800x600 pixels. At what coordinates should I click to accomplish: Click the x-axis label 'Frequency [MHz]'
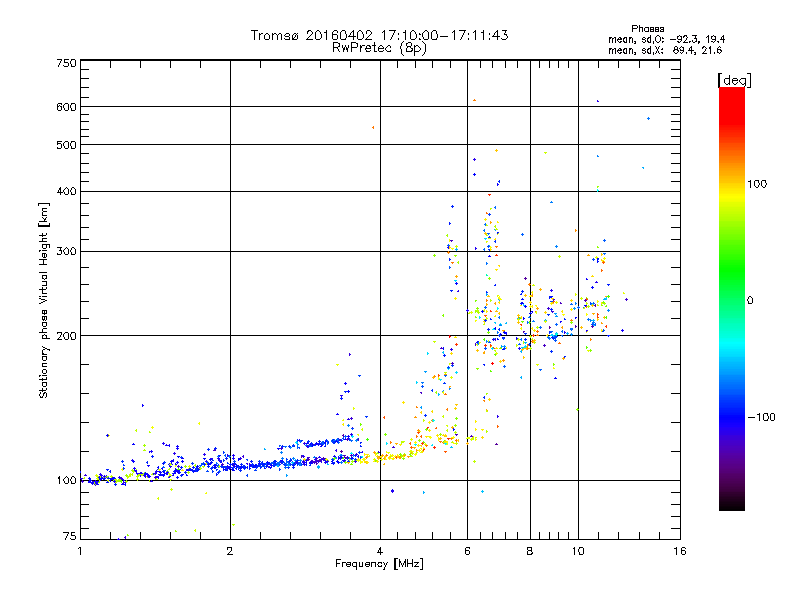pos(379,564)
